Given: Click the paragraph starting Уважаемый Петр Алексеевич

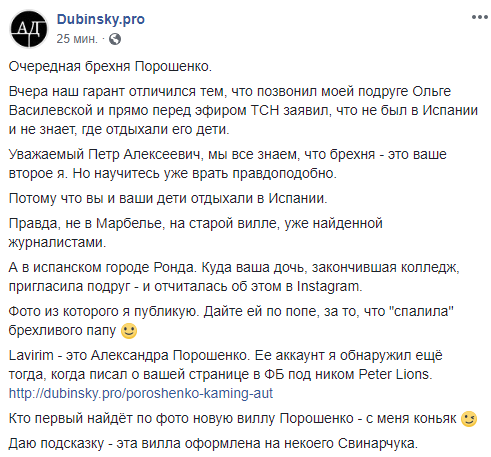Looking at the screenshot, I should [228, 164].
